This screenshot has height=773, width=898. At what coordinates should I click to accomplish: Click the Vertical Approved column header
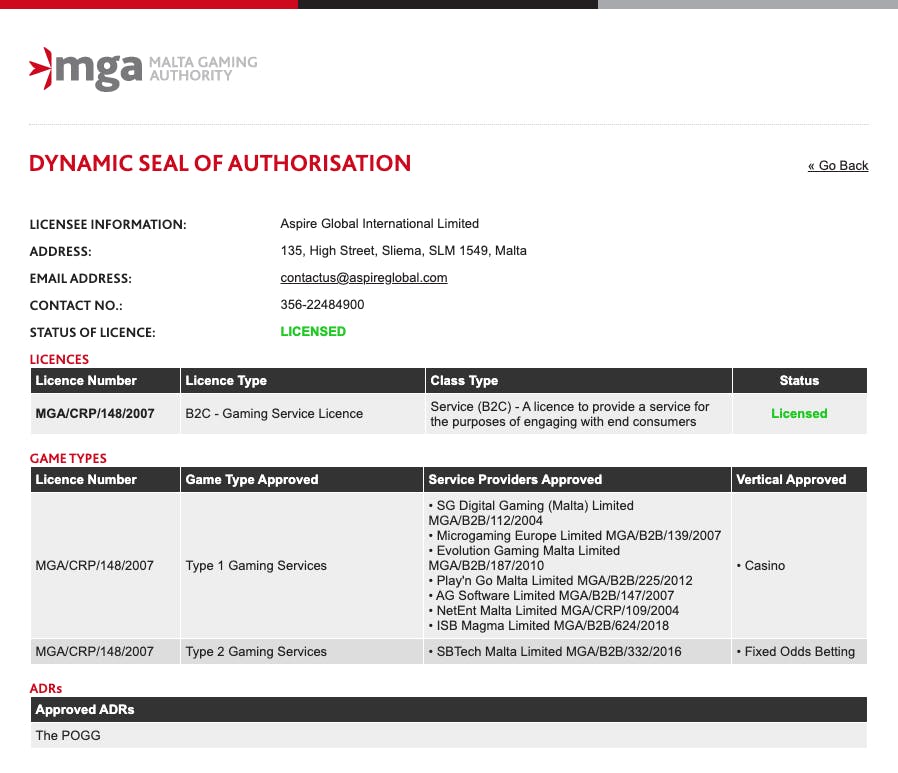pos(799,480)
